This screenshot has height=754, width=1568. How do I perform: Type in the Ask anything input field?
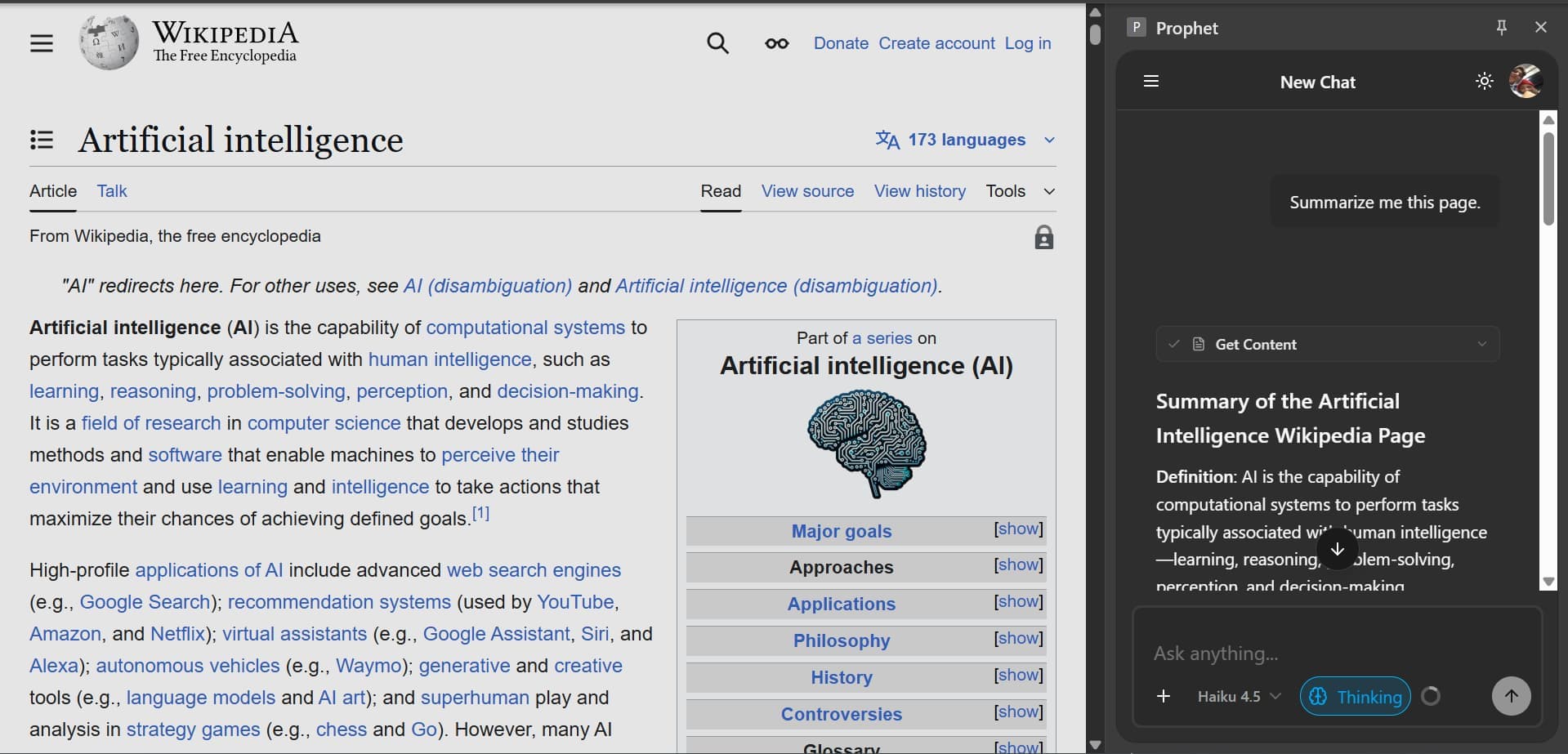1307,654
